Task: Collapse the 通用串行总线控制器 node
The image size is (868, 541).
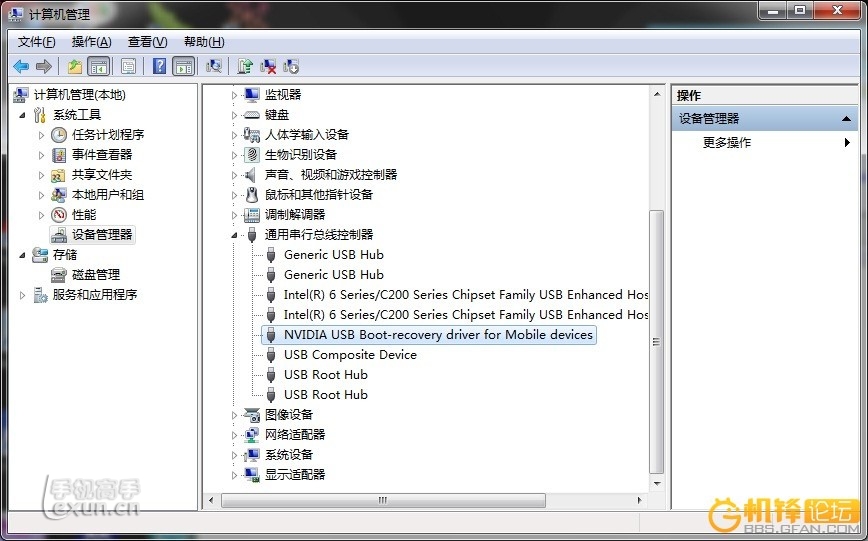Action: [x=234, y=235]
